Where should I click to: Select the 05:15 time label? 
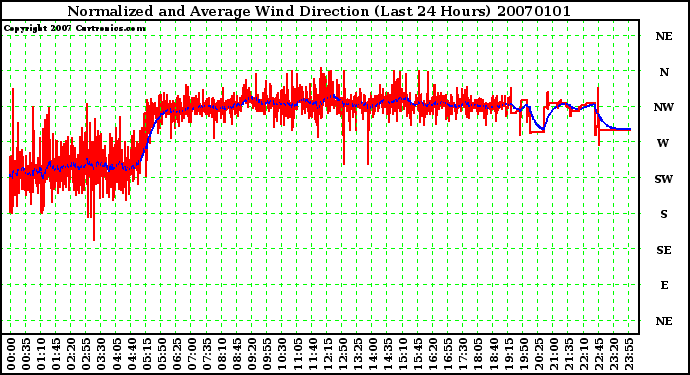coord(147,354)
